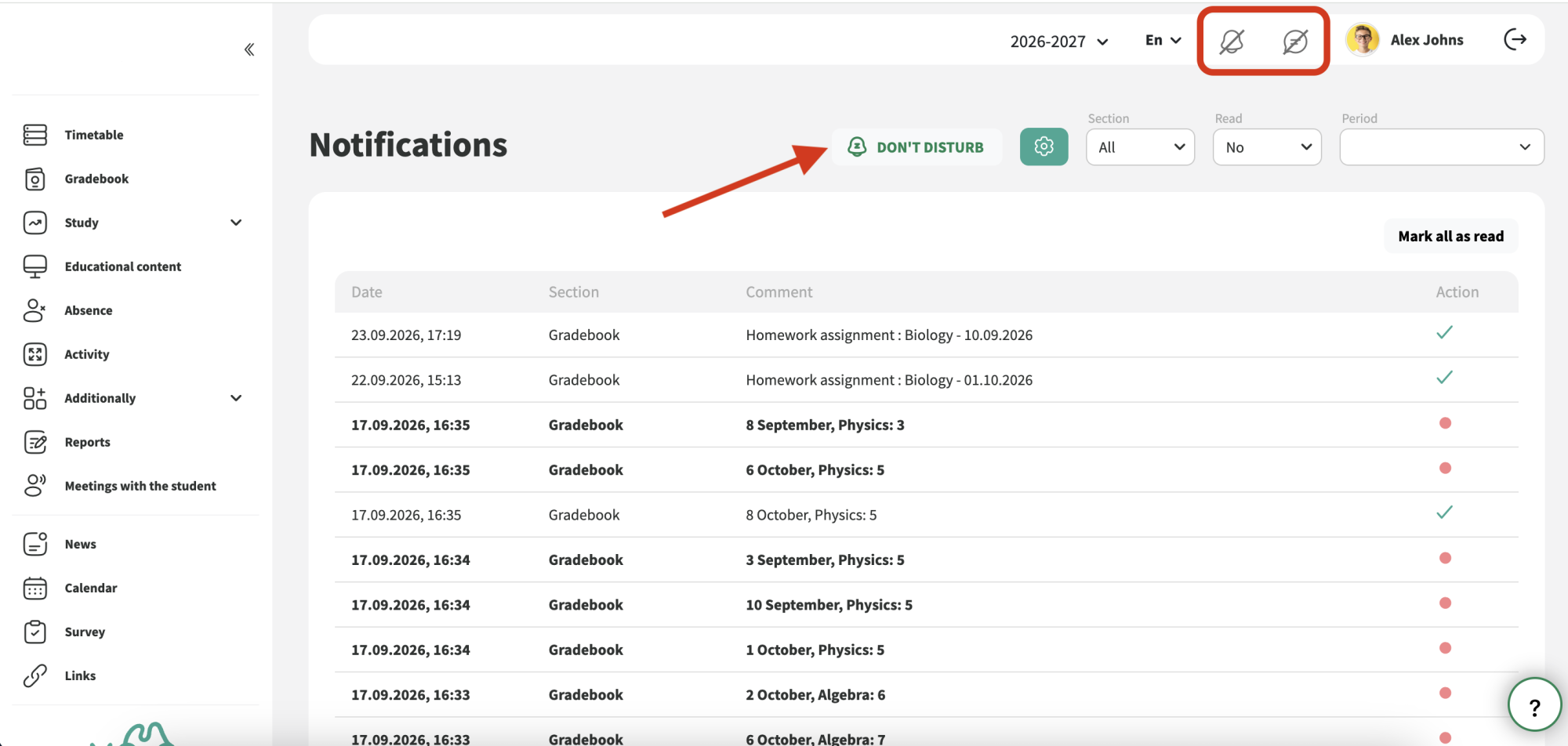Screen dimensions: 1568x746
Task: Open the Calendar sidebar item
Action: (x=91, y=588)
